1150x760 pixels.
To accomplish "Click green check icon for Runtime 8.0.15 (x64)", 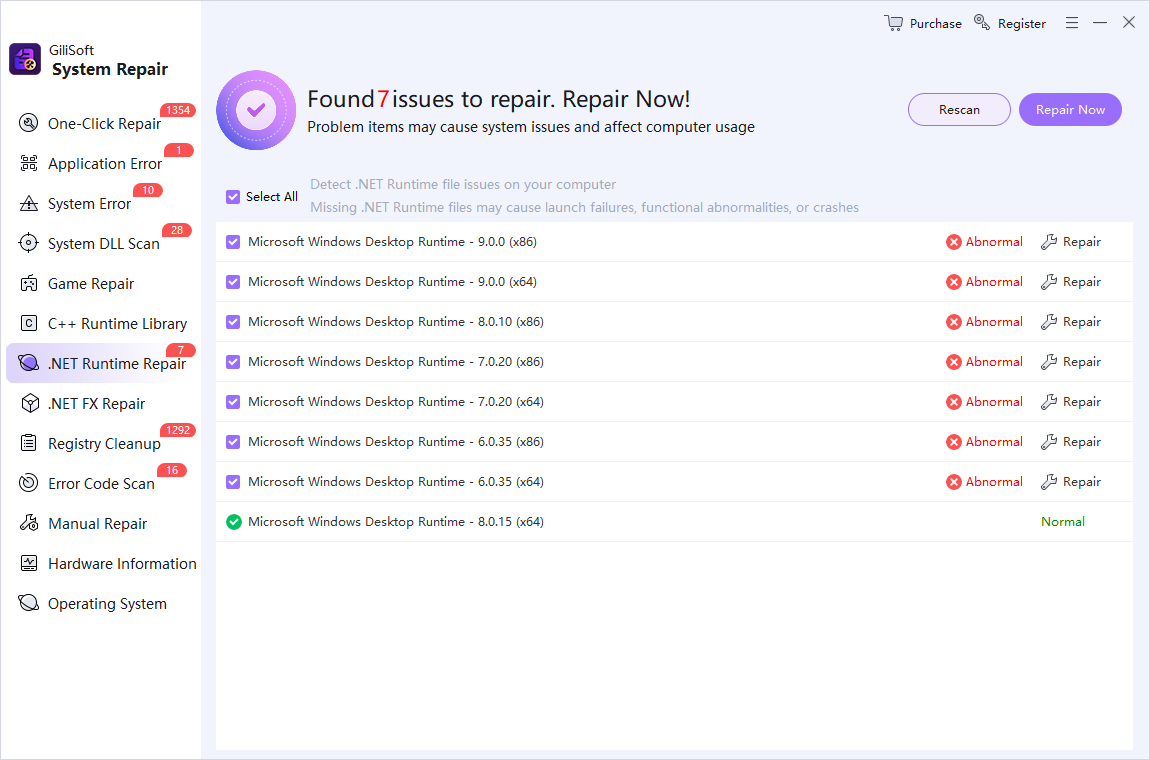I will point(234,522).
